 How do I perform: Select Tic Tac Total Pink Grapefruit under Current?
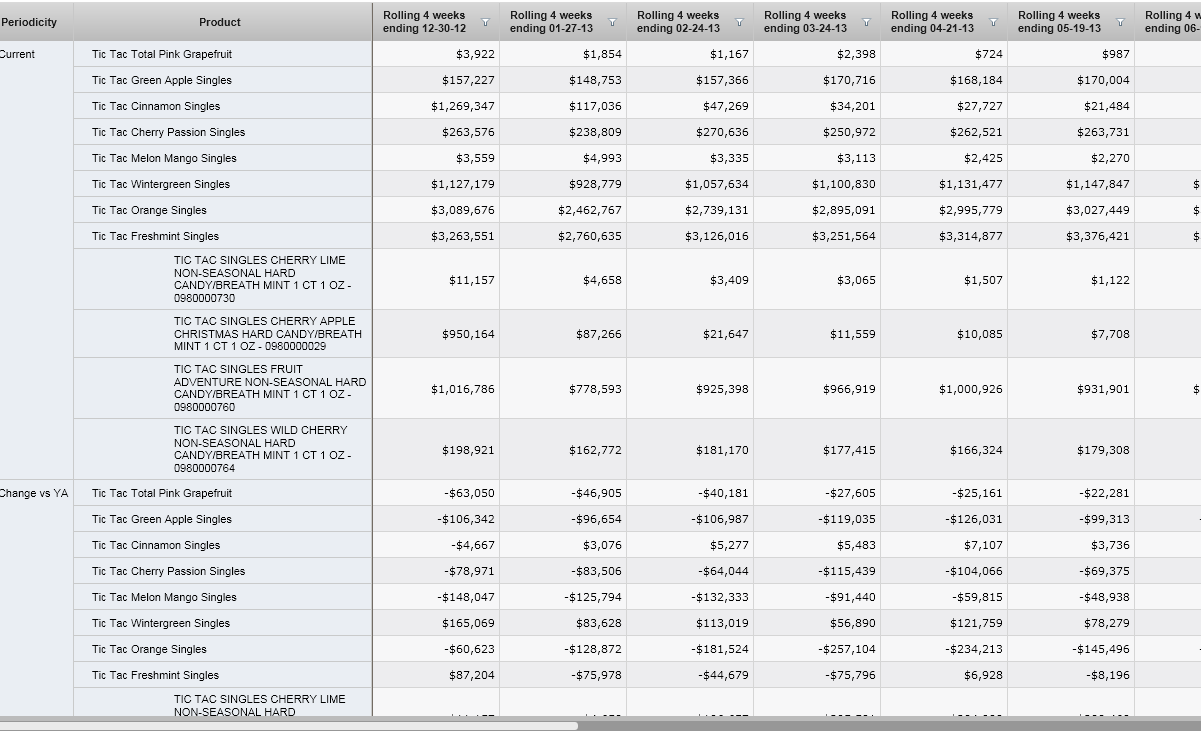click(162, 54)
